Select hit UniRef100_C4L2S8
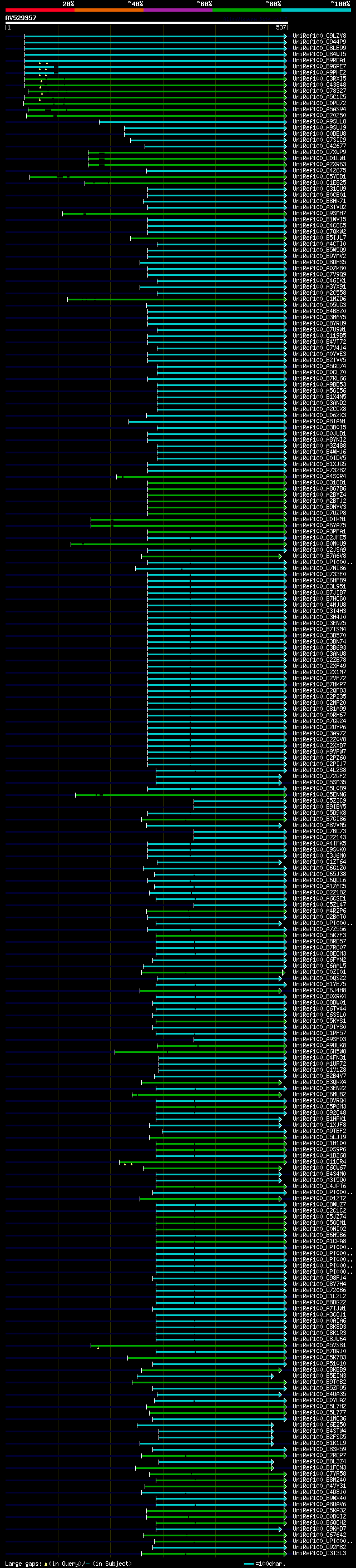The height and width of the screenshot is (1568, 356). 319,770
